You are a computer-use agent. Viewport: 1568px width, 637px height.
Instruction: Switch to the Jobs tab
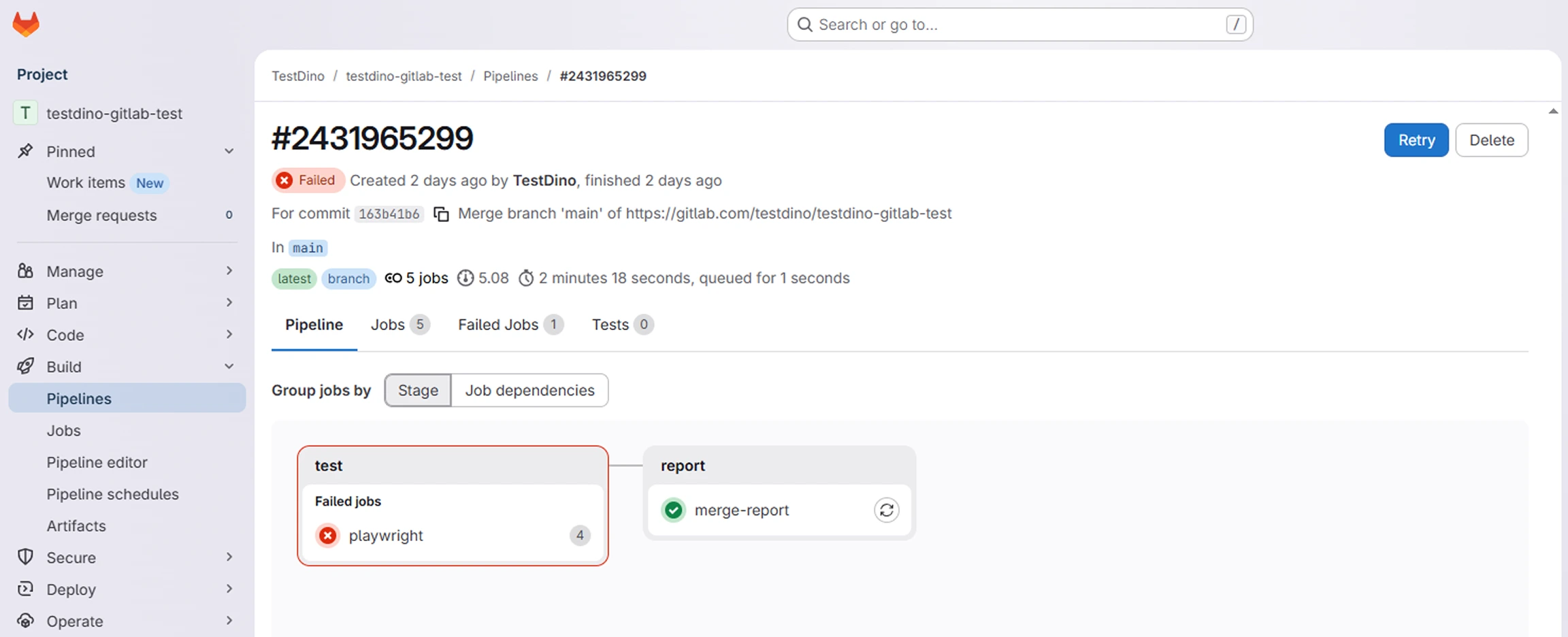click(400, 325)
